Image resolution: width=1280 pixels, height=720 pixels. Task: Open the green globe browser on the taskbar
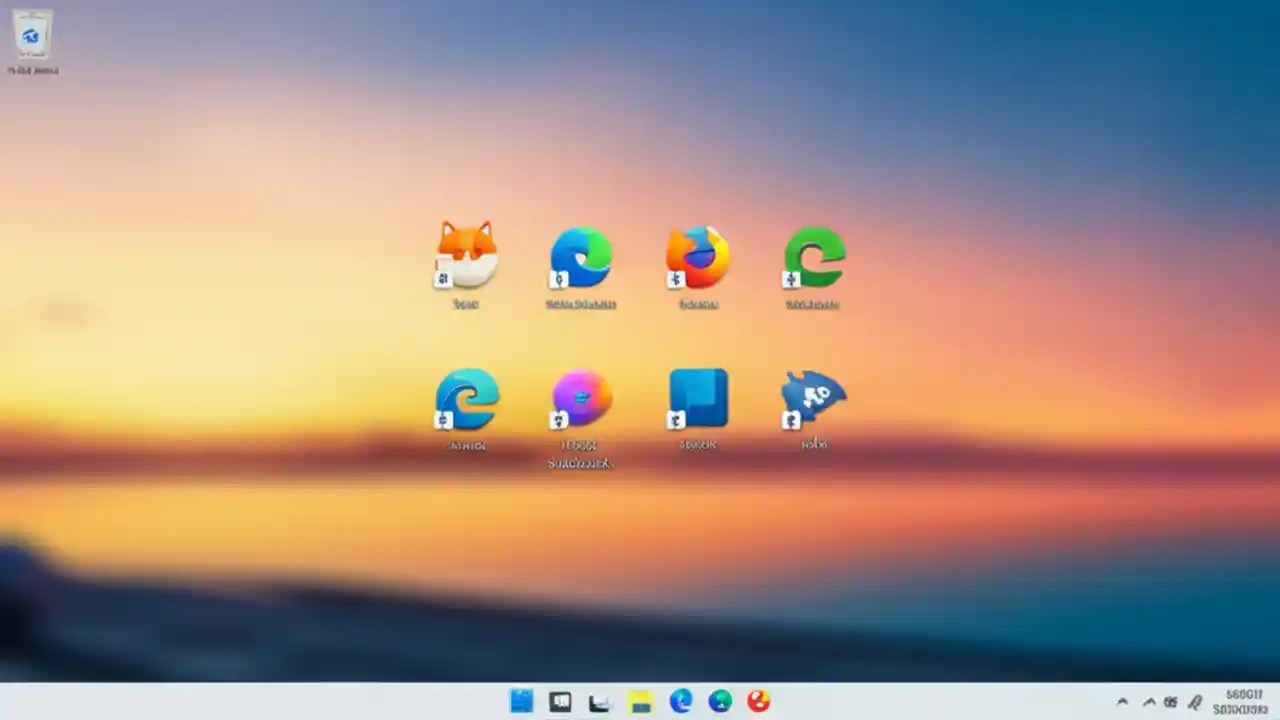[719, 701]
